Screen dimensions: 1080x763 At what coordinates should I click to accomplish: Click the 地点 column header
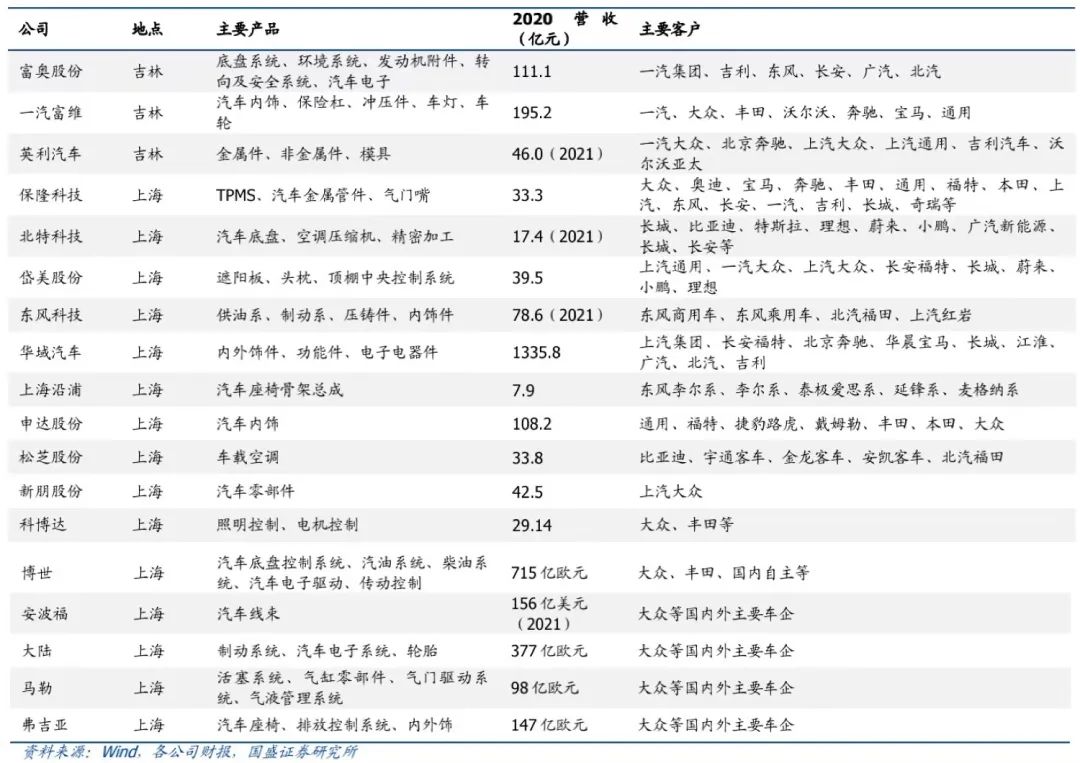tap(147, 29)
